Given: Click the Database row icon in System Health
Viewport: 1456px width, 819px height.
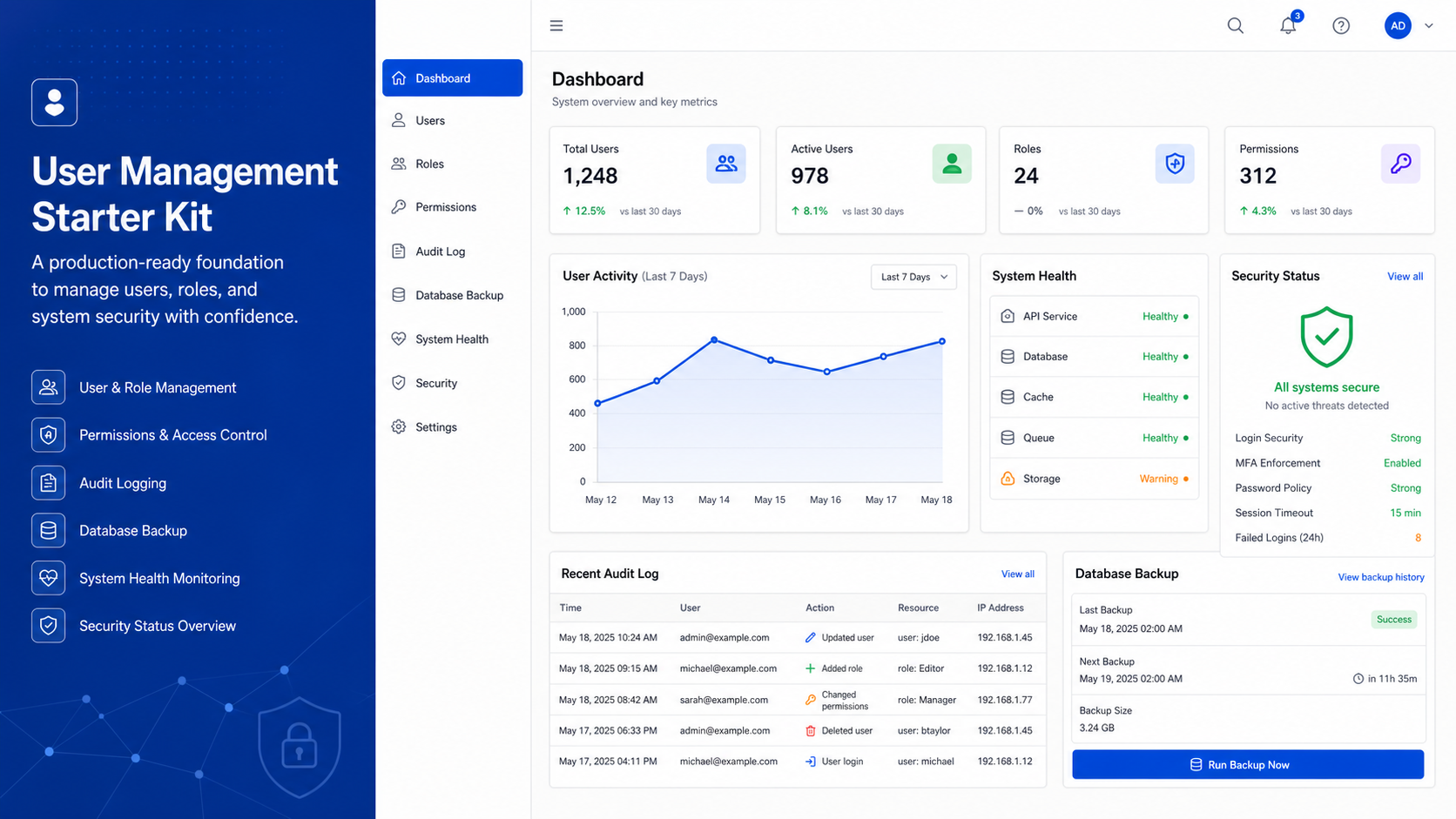Looking at the screenshot, I should coord(1008,357).
